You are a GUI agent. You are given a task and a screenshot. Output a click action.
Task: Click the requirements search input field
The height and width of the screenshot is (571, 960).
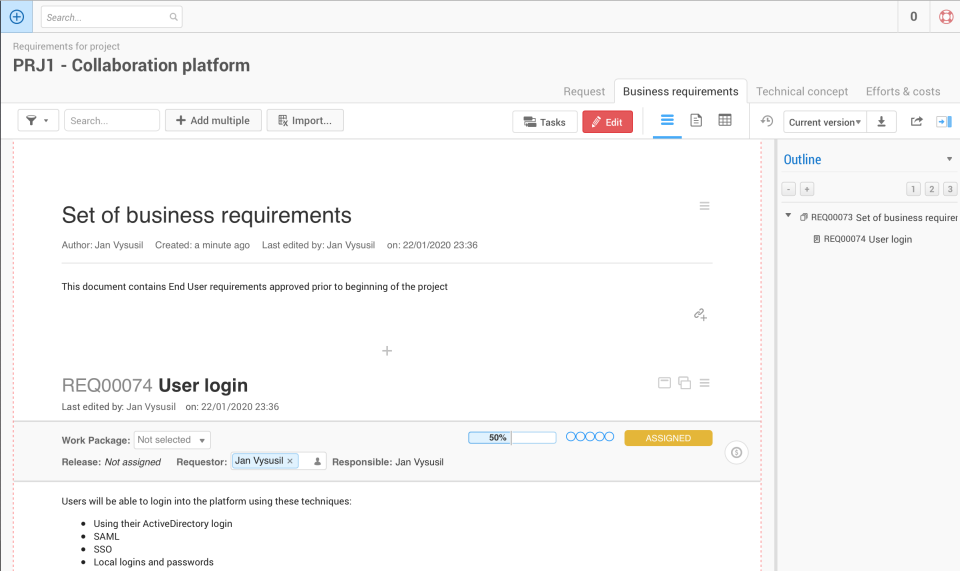pyautogui.click(x=111, y=121)
